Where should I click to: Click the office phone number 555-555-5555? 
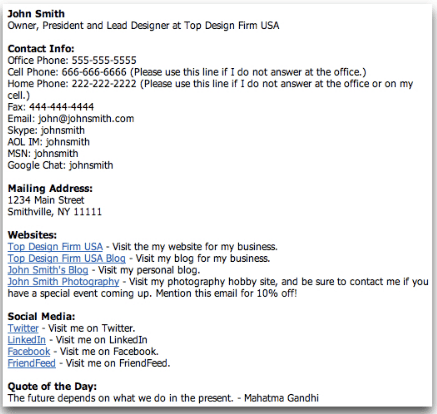pyautogui.click(x=104, y=60)
